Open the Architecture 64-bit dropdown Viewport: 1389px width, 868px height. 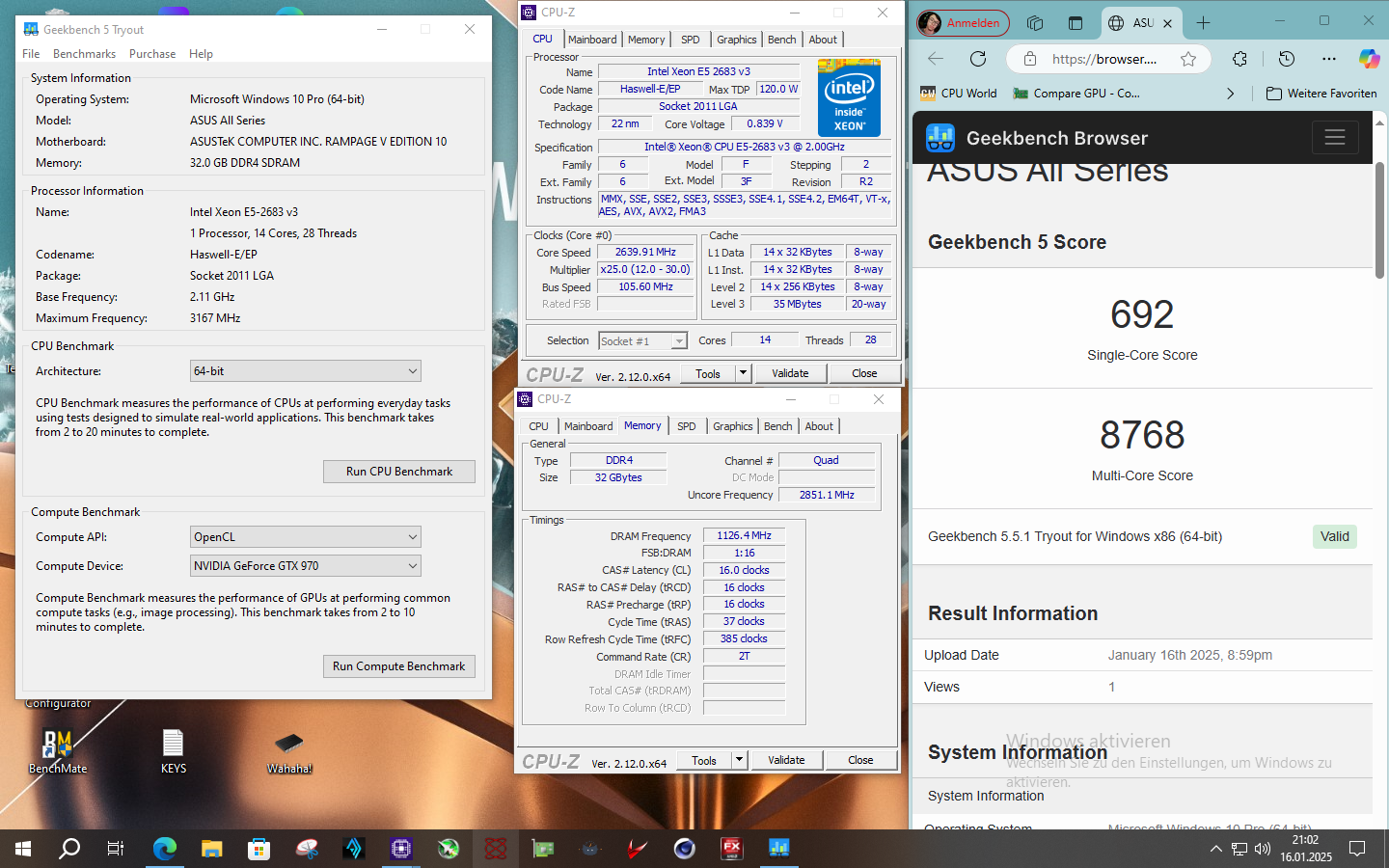point(306,371)
